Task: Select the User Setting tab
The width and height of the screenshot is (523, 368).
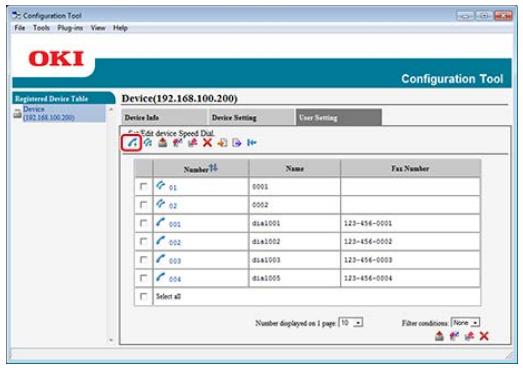Action: pos(339,117)
